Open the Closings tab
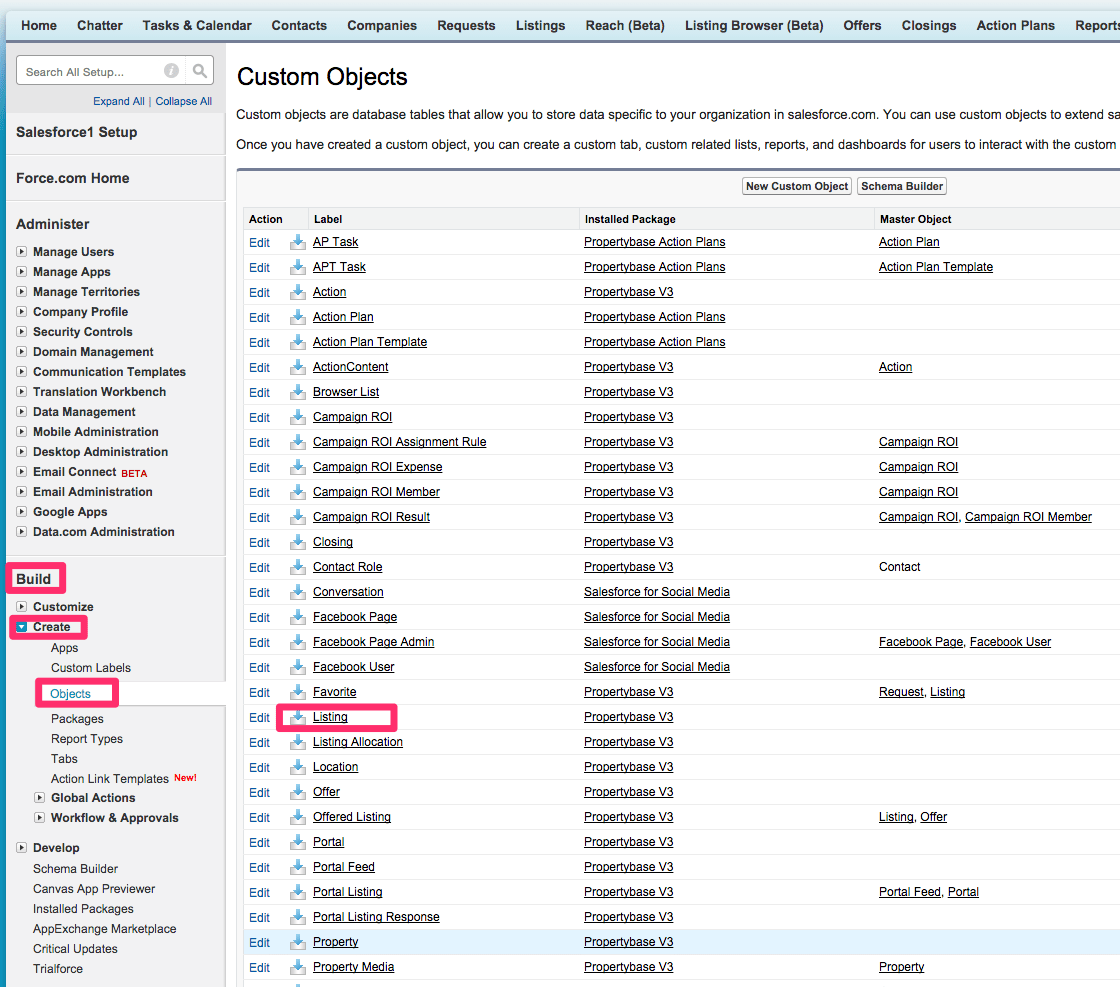Viewport: 1120px width, 987px height. tap(928, 25)
